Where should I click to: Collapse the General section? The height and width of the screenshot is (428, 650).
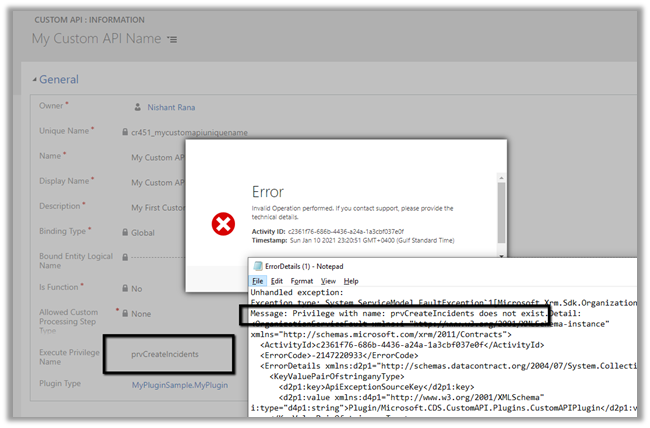click(x=37, y=79)
